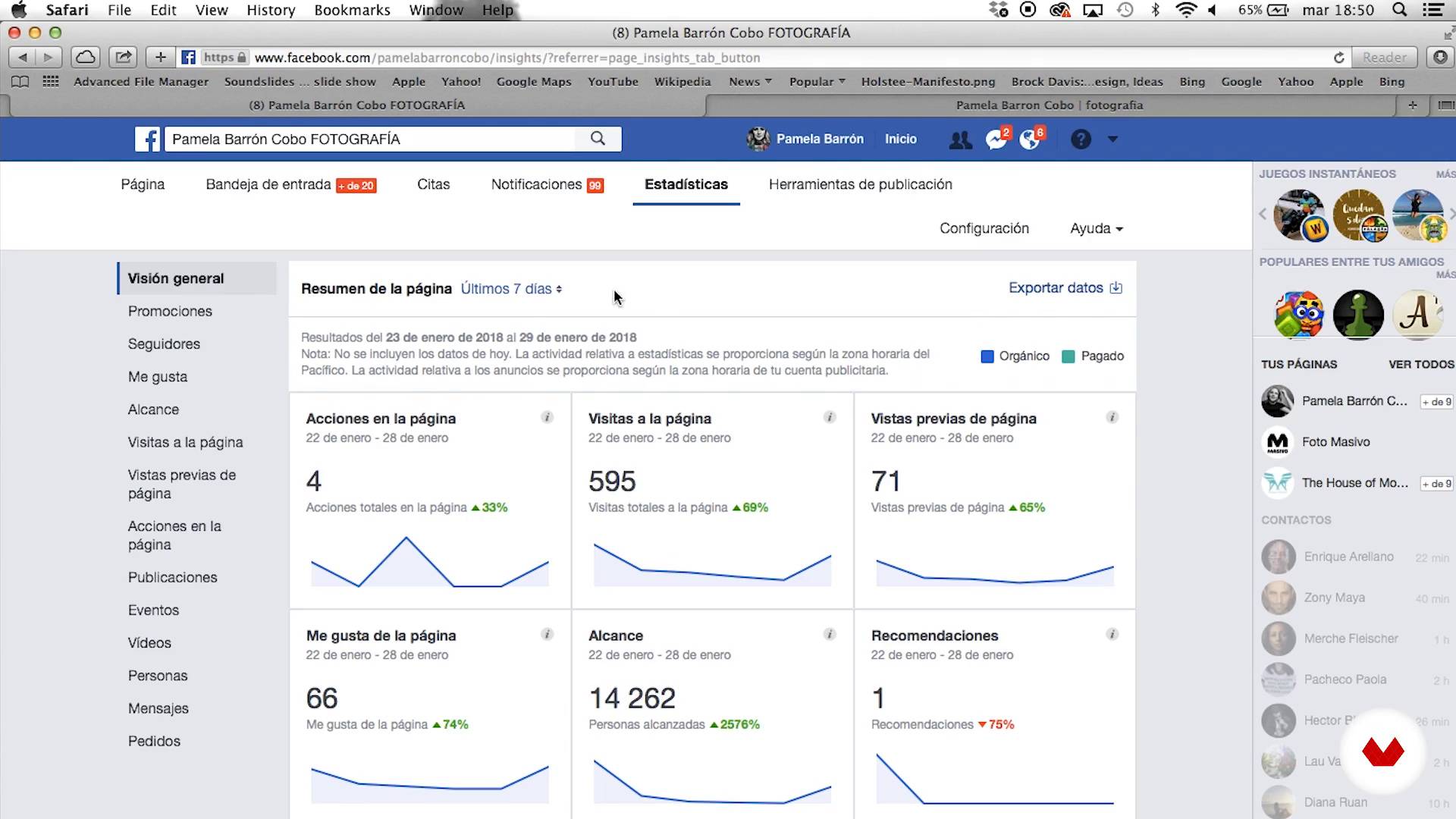Open the Citas tab
This screenshot has width=1456, height=819.
tap(434, 184)
